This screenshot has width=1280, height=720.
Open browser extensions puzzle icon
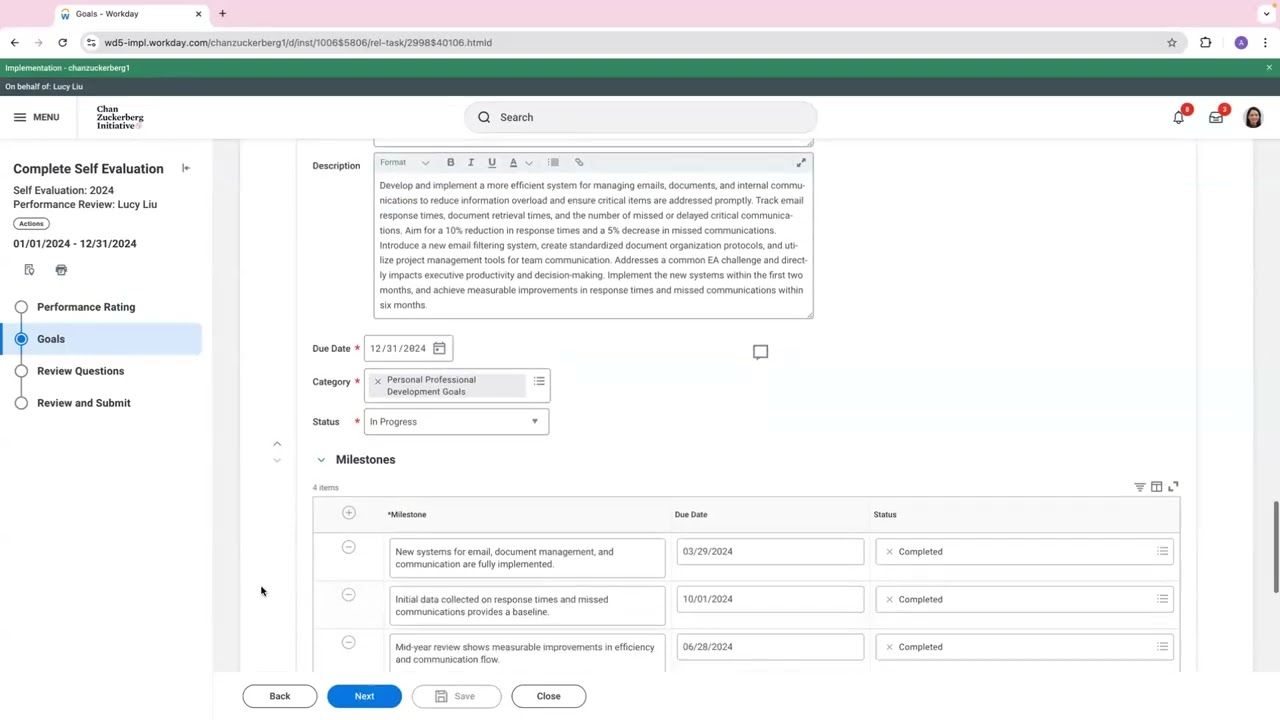(1205, 43)
